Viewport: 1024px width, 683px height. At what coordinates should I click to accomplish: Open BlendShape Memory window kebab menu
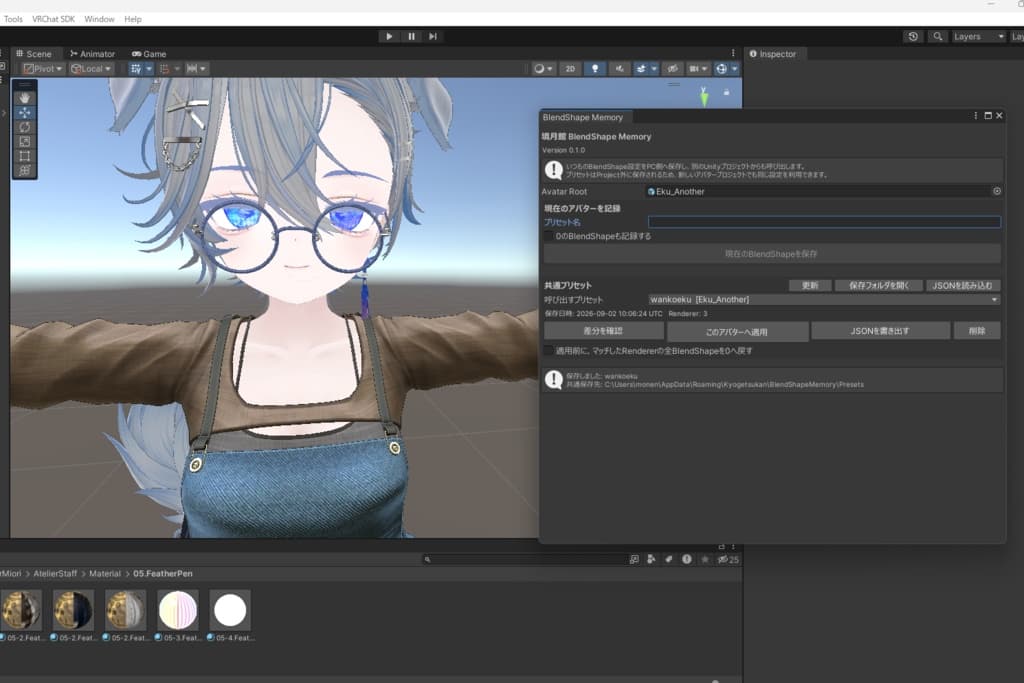click(976, 116)
